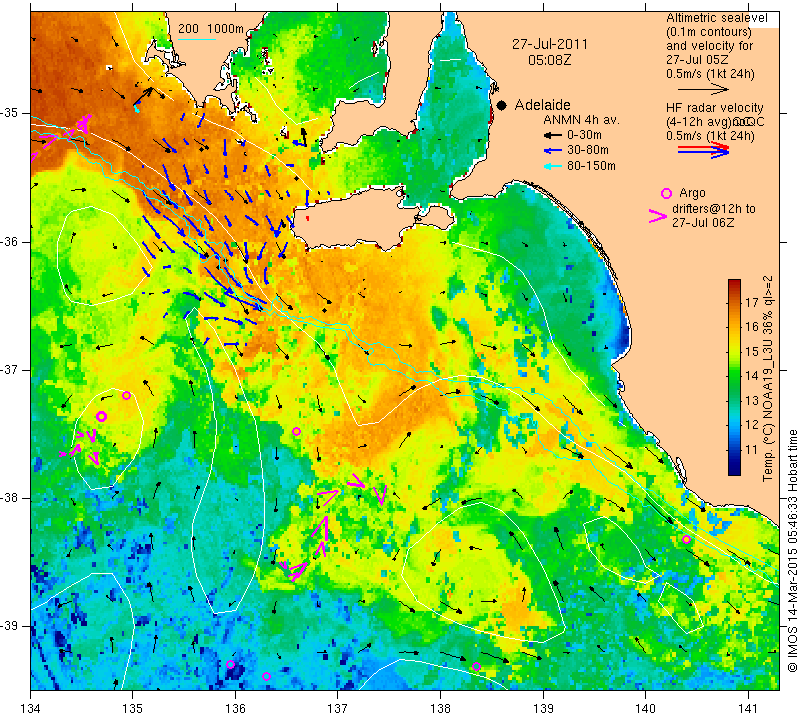
Task: Click the HF radar velocity legend heading
Action: point(714,108)
